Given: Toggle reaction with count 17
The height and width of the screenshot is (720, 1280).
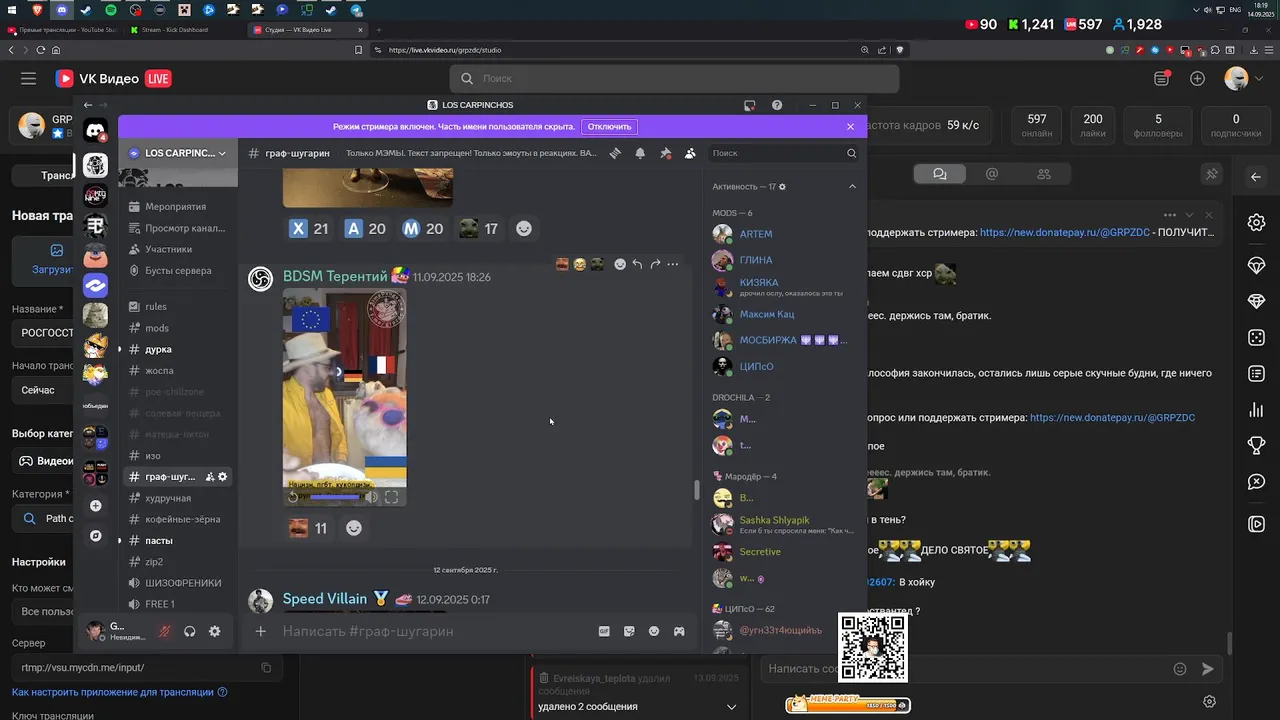Looking at the screenshot, I should coord(478,228).
